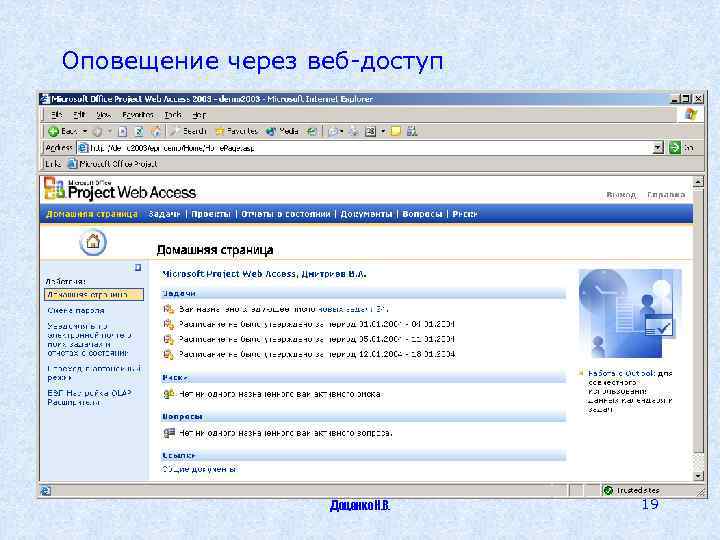Open the Общие документы link

(x=200, y=470)
